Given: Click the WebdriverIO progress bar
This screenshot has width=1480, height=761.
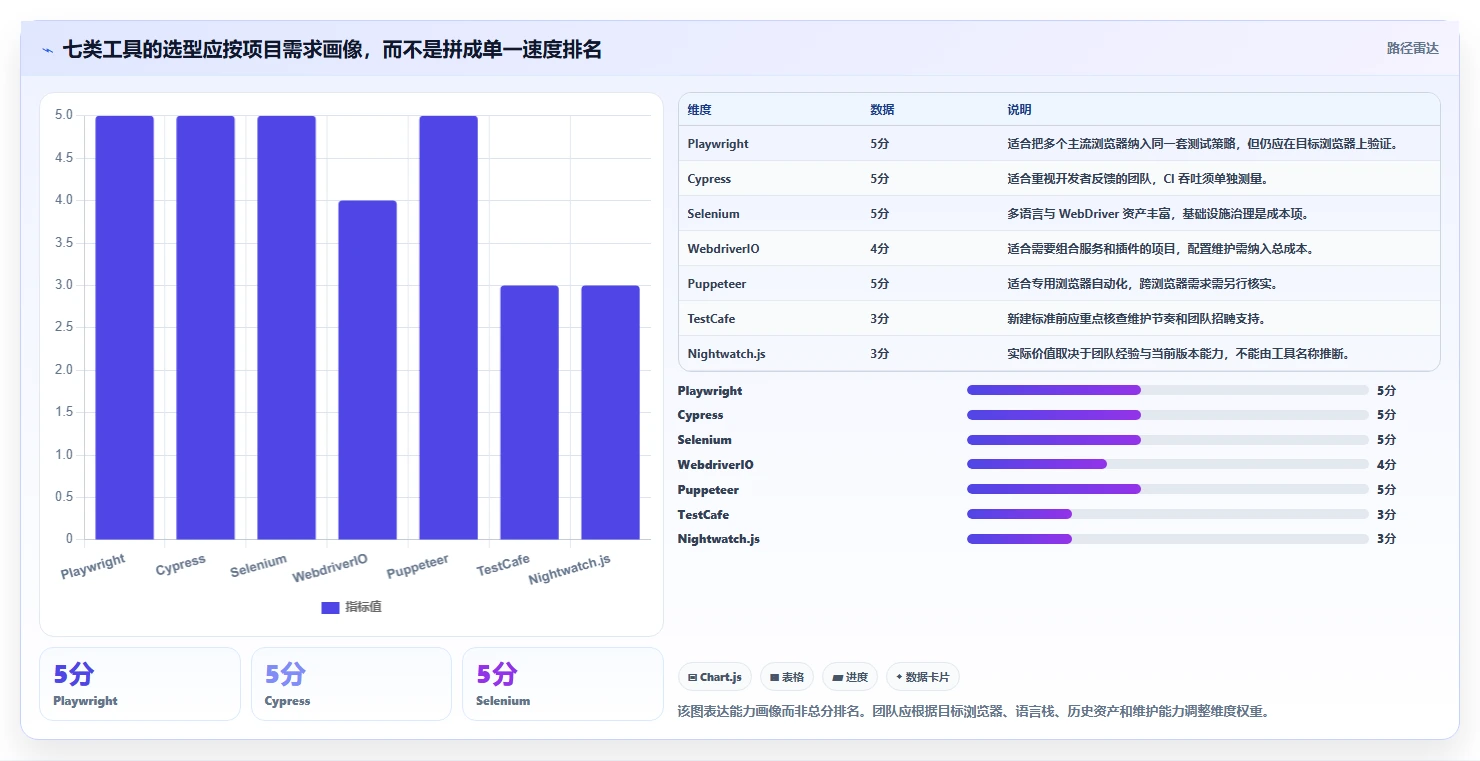Looking at the screenshot, I should coord(1167,464).
